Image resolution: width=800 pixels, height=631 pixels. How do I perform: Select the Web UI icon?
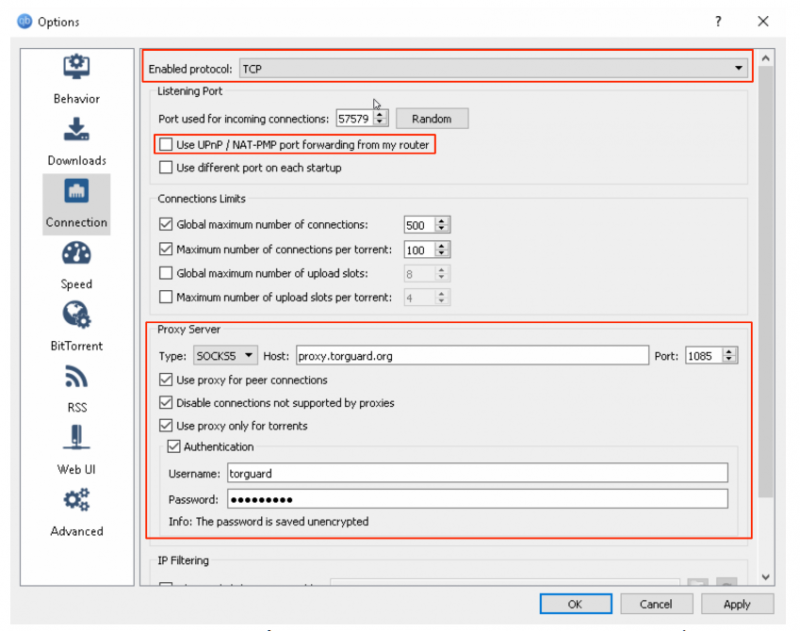(76, 438)
